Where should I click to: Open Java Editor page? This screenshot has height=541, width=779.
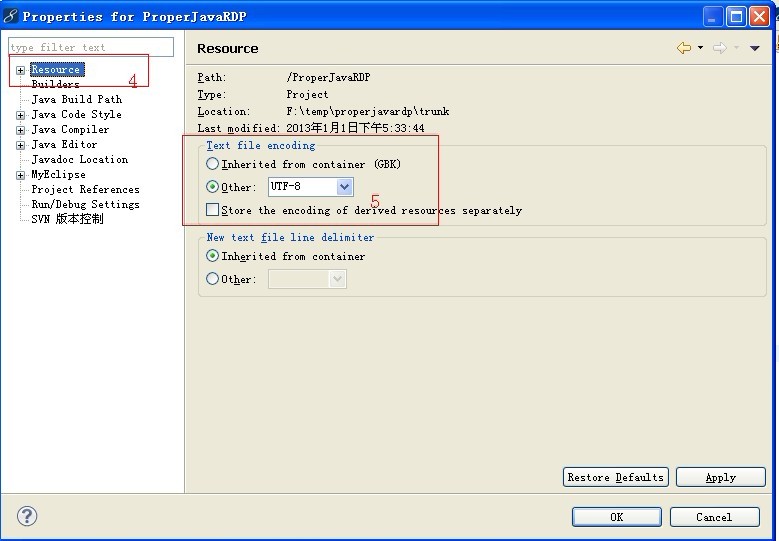coord(64,144)
